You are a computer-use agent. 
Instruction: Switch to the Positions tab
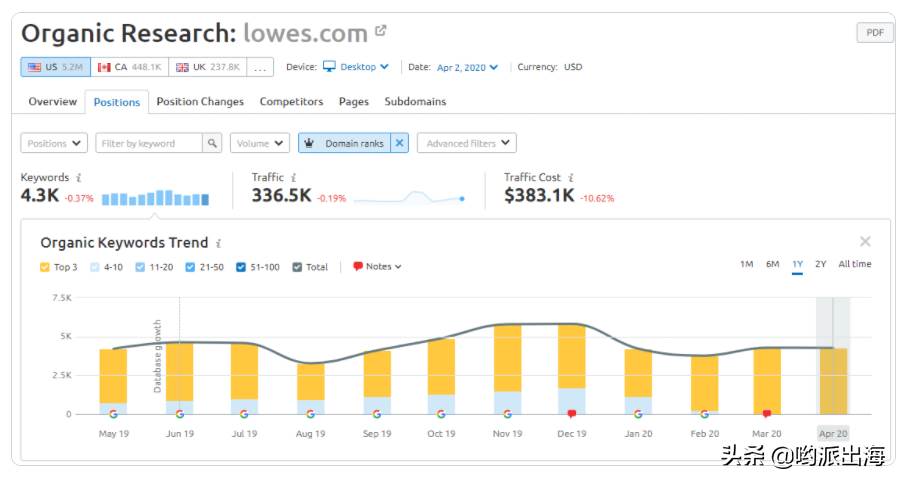pyautogui.click(x=117, y=102)
